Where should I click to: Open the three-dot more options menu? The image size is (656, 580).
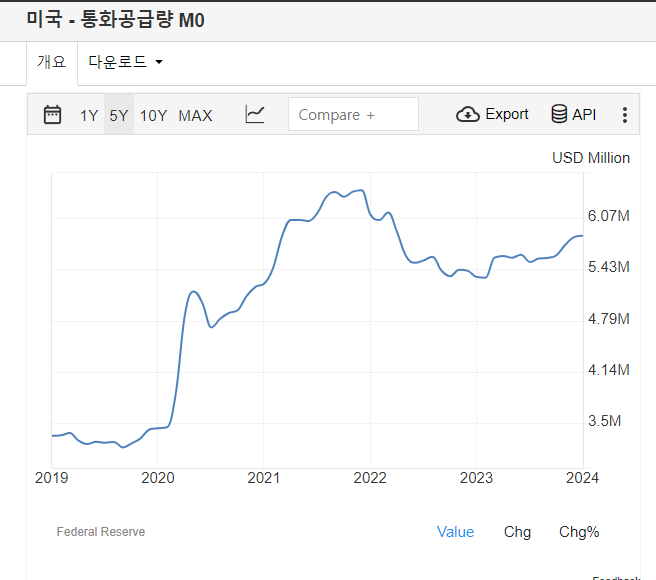pyautogui.click(x=625, y=115)
